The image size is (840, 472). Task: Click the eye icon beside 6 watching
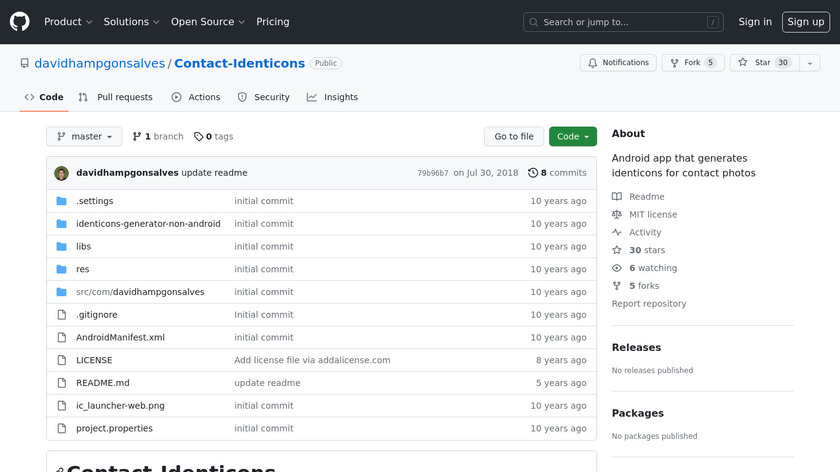tap(617, 268)
